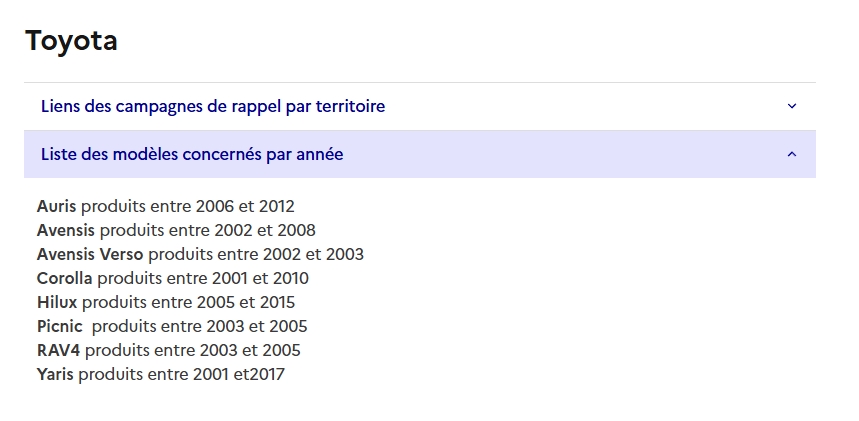Click "Liste des modèles concernés par année" header

pyautogui.click(x=192, y=154)
